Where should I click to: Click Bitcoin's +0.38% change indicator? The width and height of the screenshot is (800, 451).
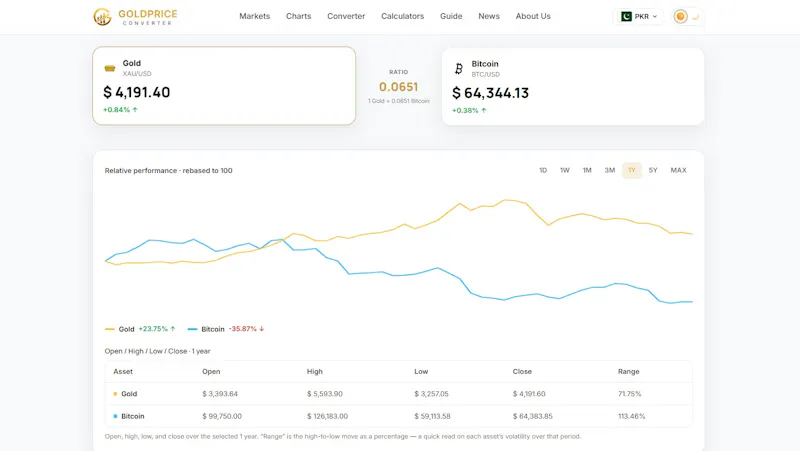tap(469, 110)
